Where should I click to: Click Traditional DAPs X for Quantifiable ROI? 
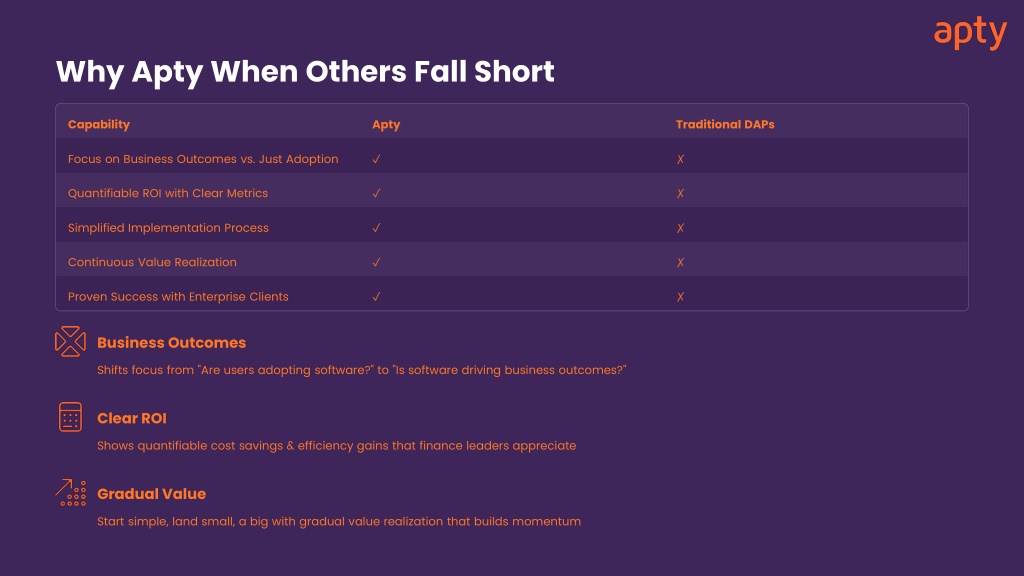tap(680, 193)
